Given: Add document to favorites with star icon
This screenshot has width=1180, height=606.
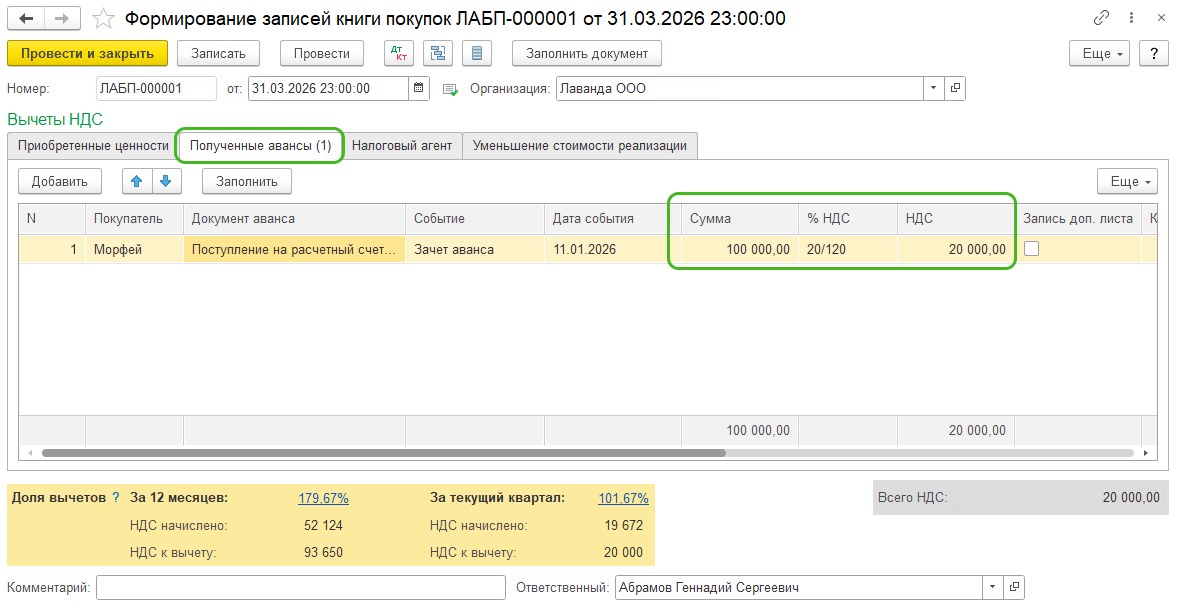Looking at the screenshot, I should 102,19.
